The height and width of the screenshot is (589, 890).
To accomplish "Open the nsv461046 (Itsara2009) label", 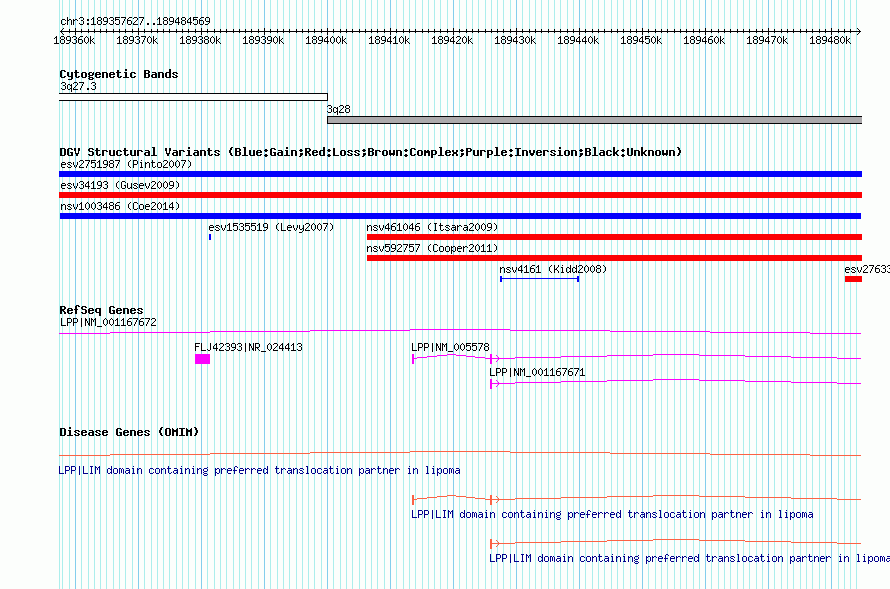I will 432,227.
